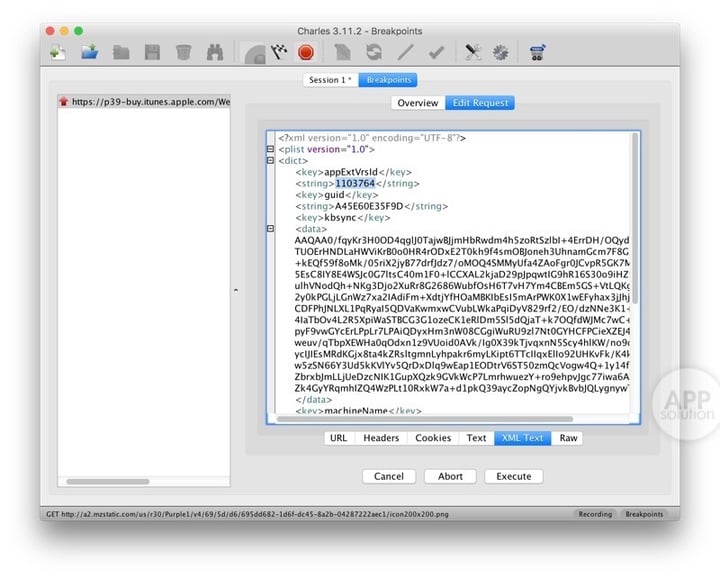The width and height of the screenshot is (720, 578).
Task: Switch to the Overview tab
Action: 417,103
